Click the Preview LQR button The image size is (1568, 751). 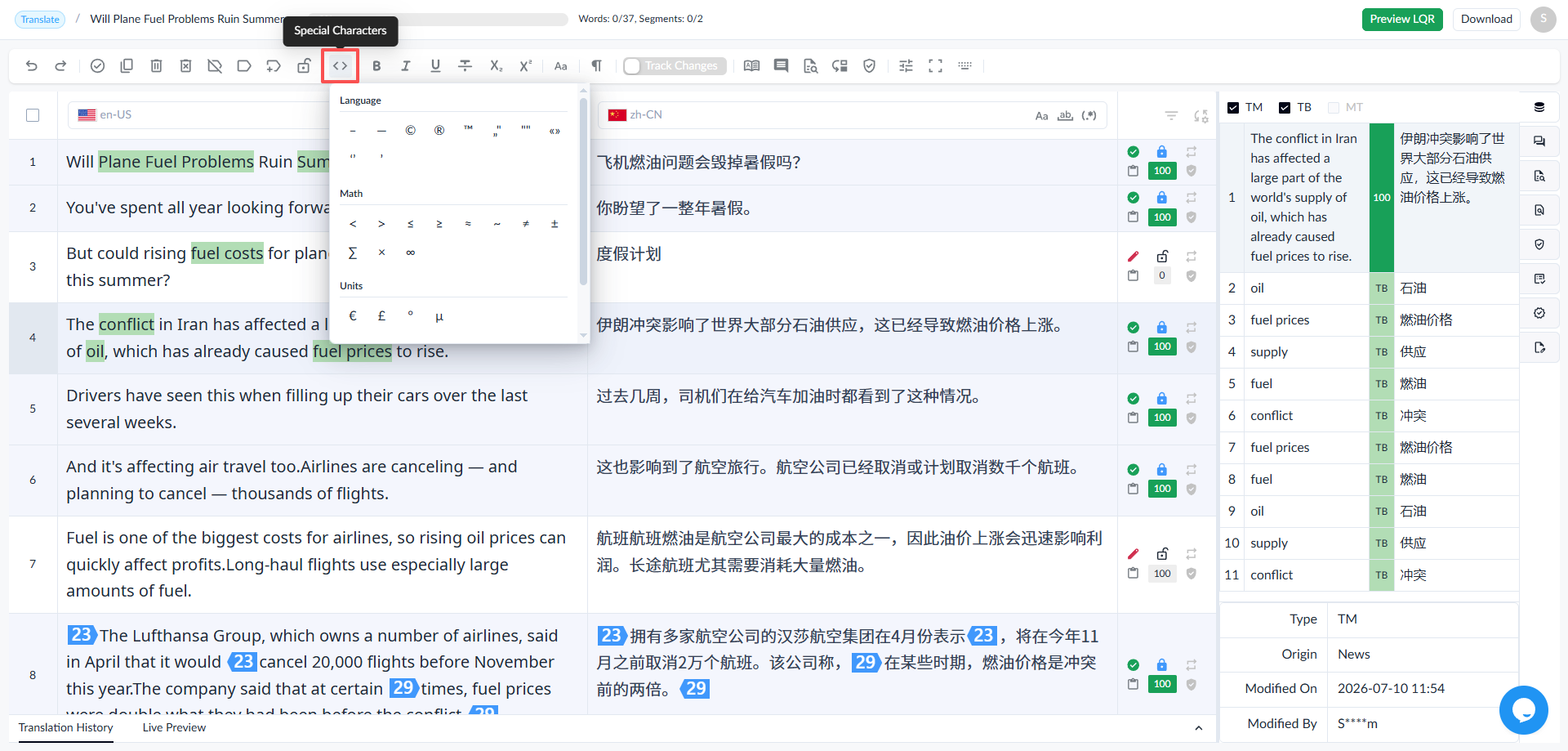click(x=1402, y=20)
